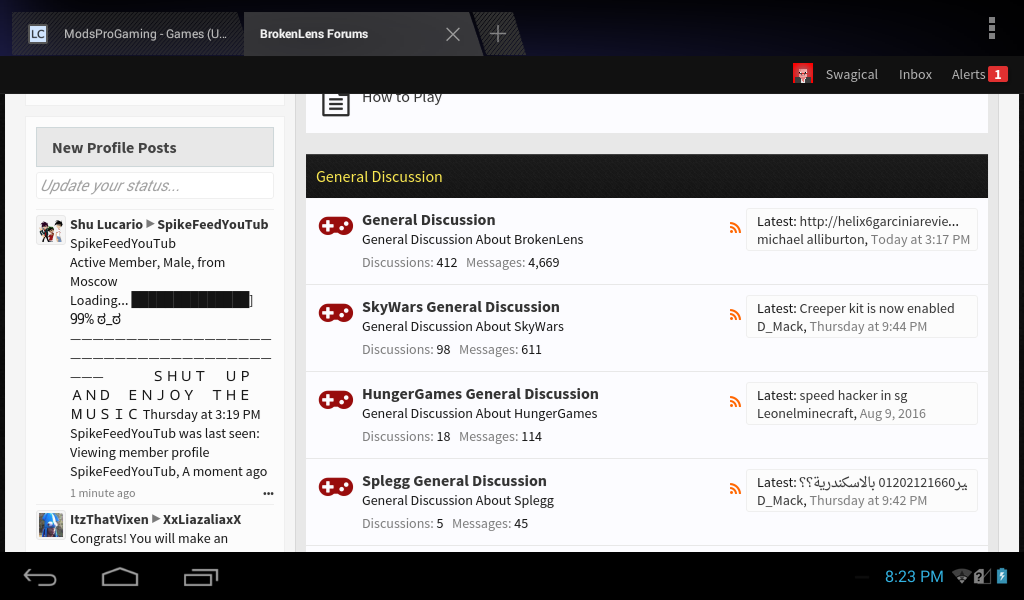Open the latest Splegg thread with Arabic title
This screenshot has height=600, width=1024.
[x=883, y=482]
